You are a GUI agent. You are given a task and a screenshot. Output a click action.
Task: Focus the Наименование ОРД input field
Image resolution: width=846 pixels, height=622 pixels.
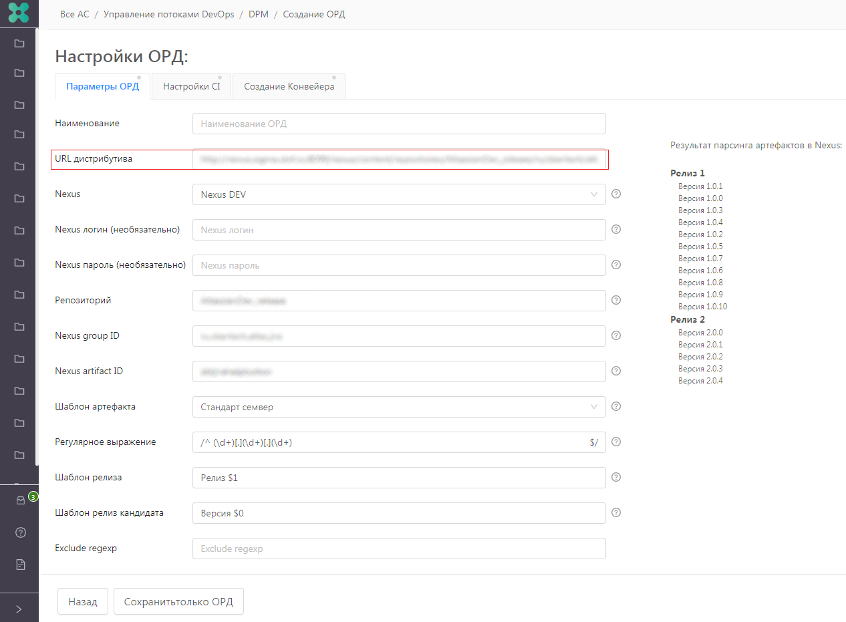pyautogui.click(x=398, y=124)
